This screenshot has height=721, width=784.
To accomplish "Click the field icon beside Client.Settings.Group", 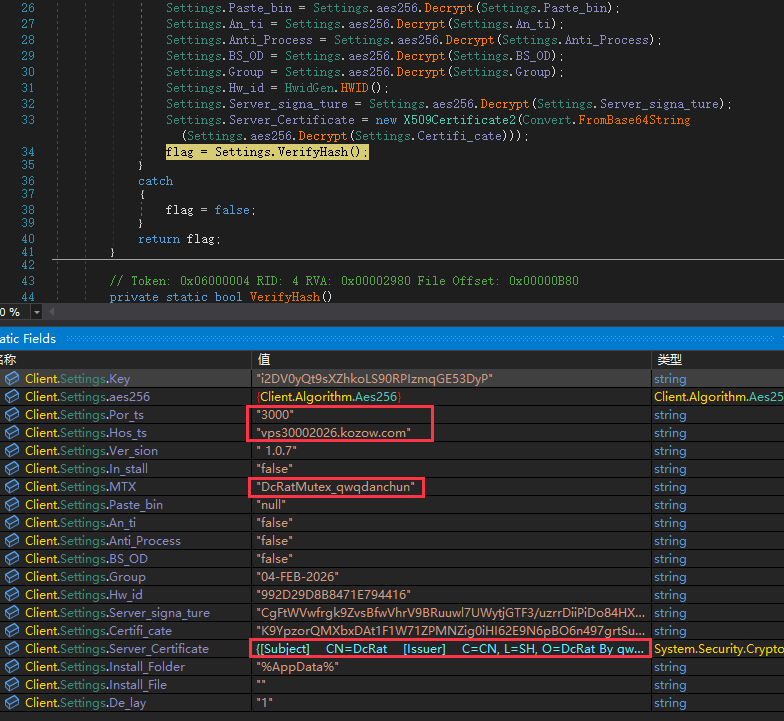I will [x=12, y=576].
